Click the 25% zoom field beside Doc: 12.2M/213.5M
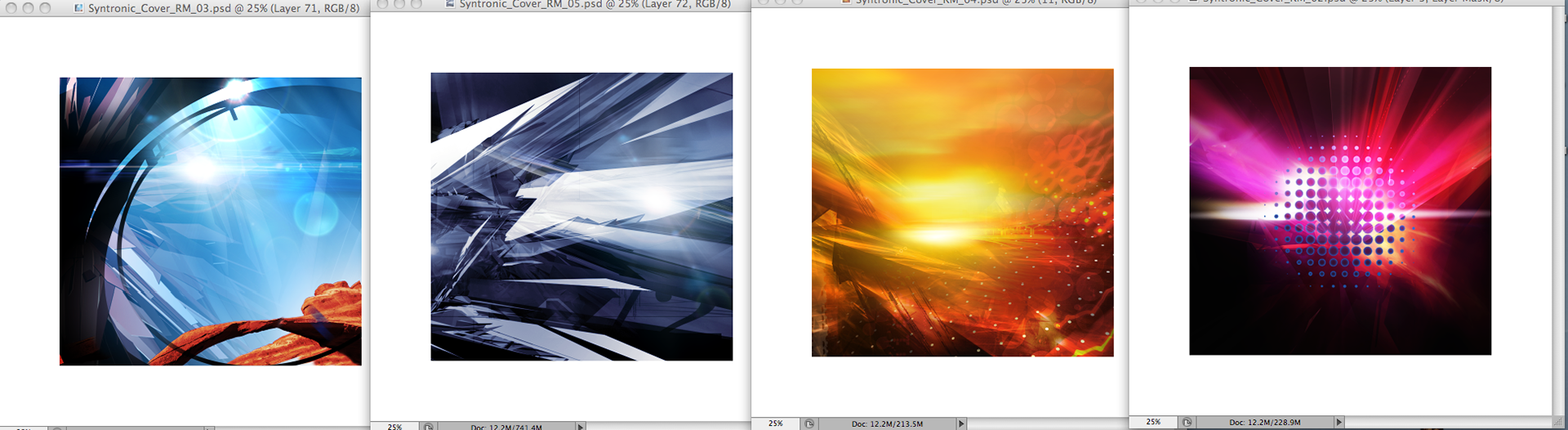Image resolution: width=1568 pixels, height=430 pixels. point(776,423)
